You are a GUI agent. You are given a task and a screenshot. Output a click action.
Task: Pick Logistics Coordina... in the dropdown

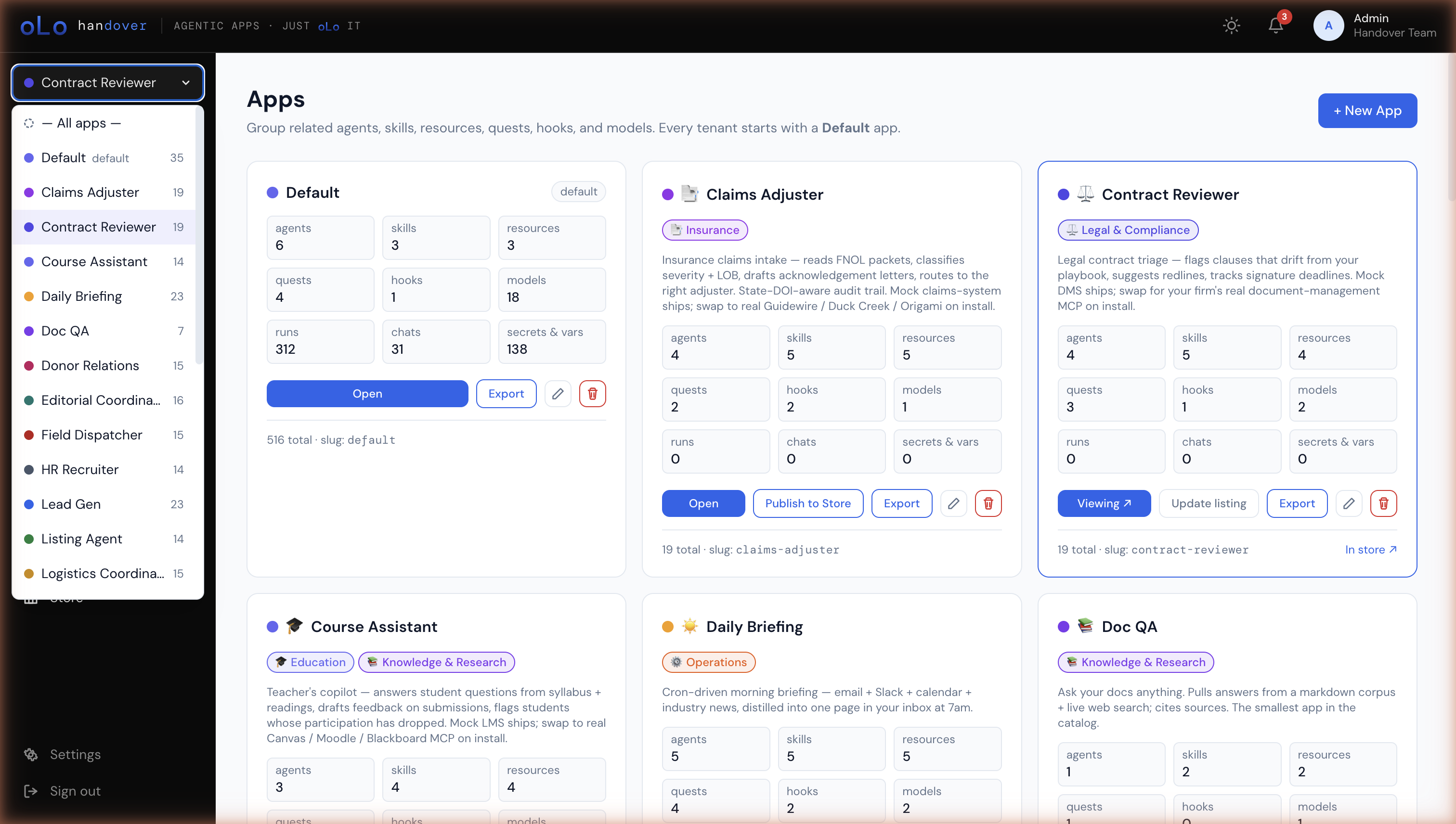[104, 573]
